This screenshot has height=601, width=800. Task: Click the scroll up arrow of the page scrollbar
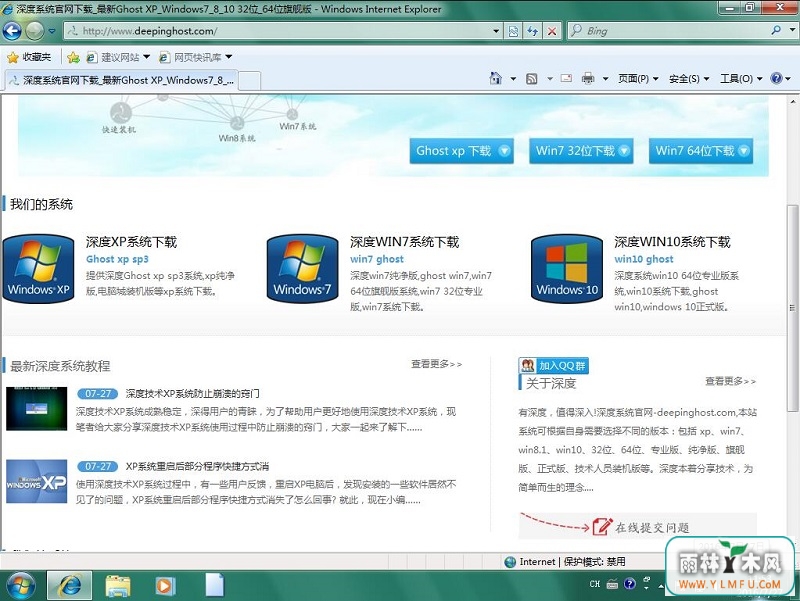tap(792, 102)
